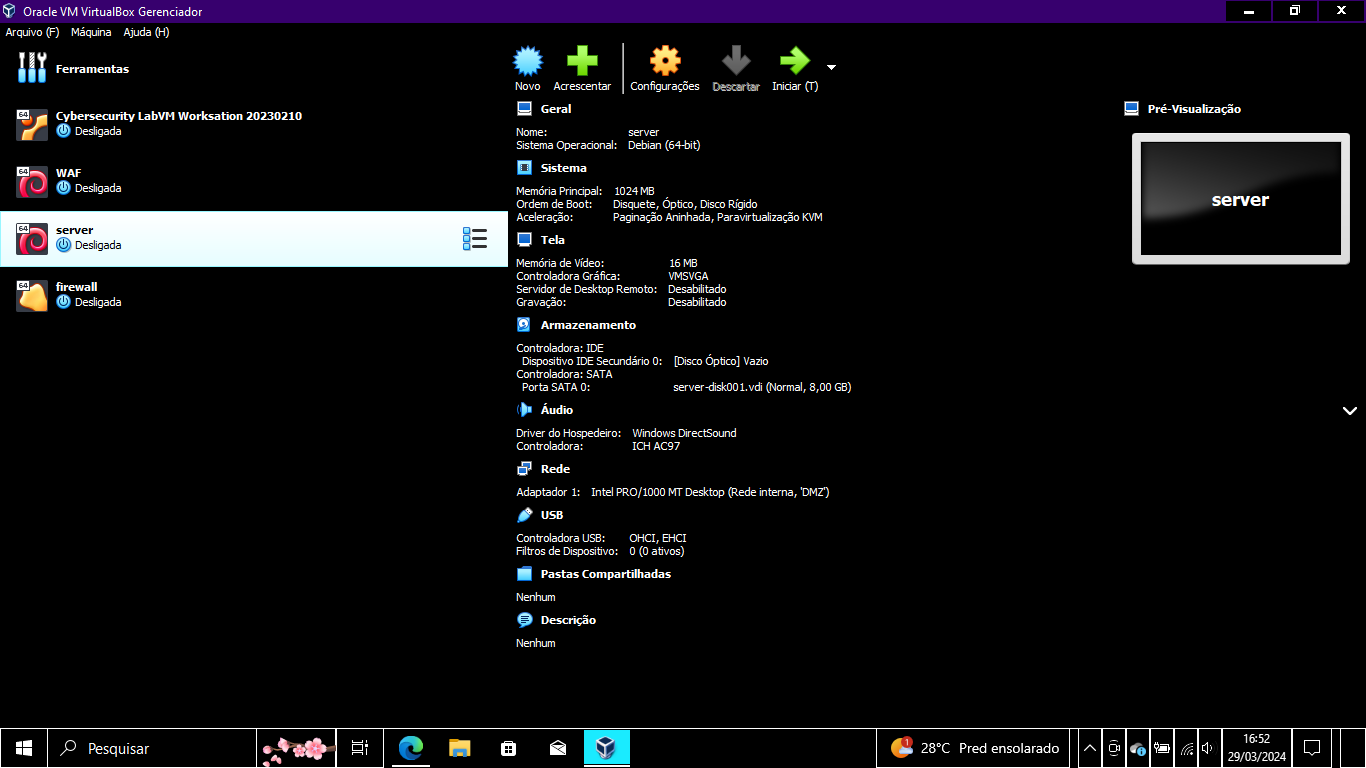1366x768 pixels.
Task: Click the Sistema chip icon
Action: pyautogui.click(x=524, y=168)
